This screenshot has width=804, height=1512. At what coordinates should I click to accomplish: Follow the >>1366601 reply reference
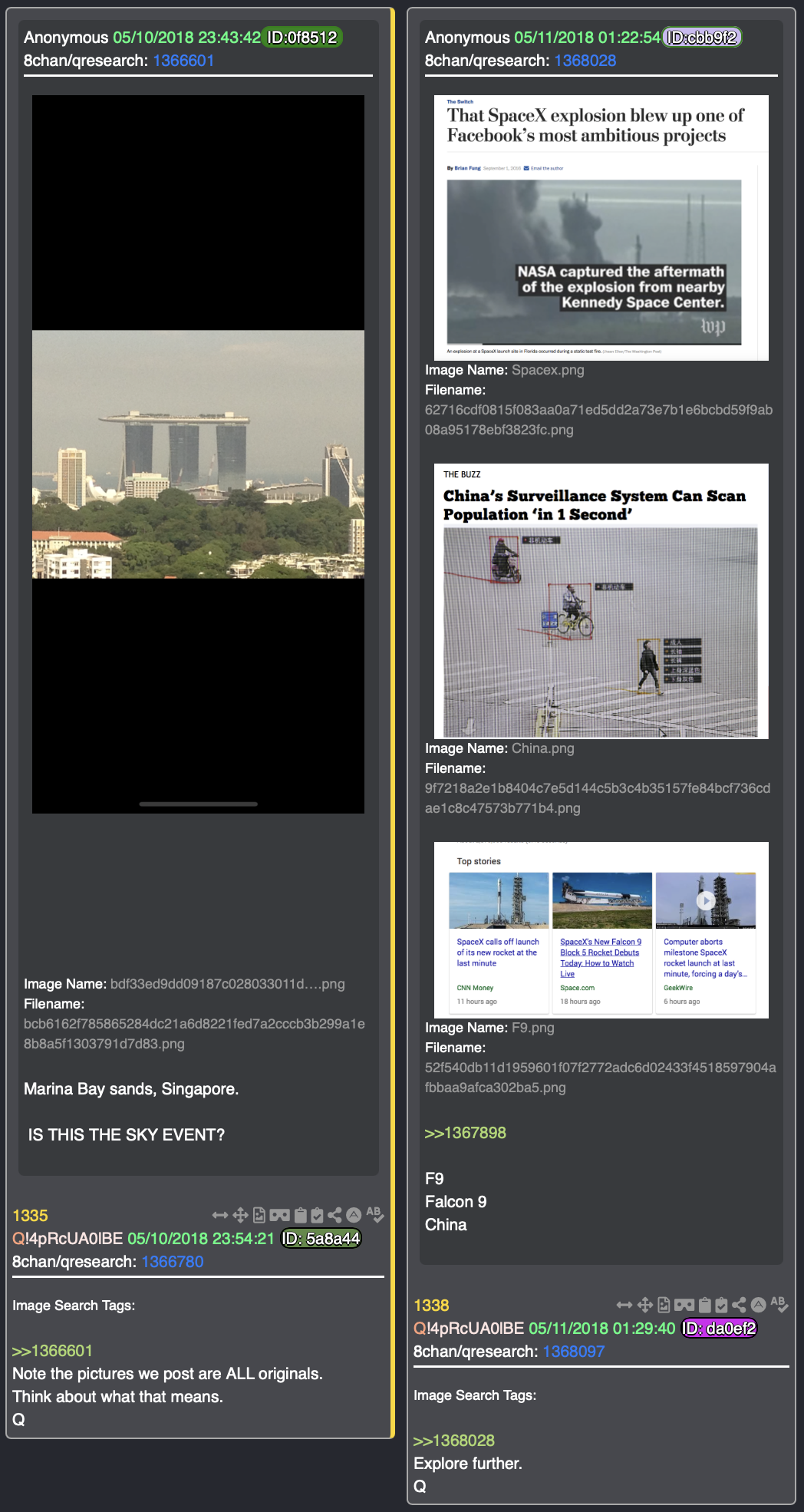coord(52,1351)
